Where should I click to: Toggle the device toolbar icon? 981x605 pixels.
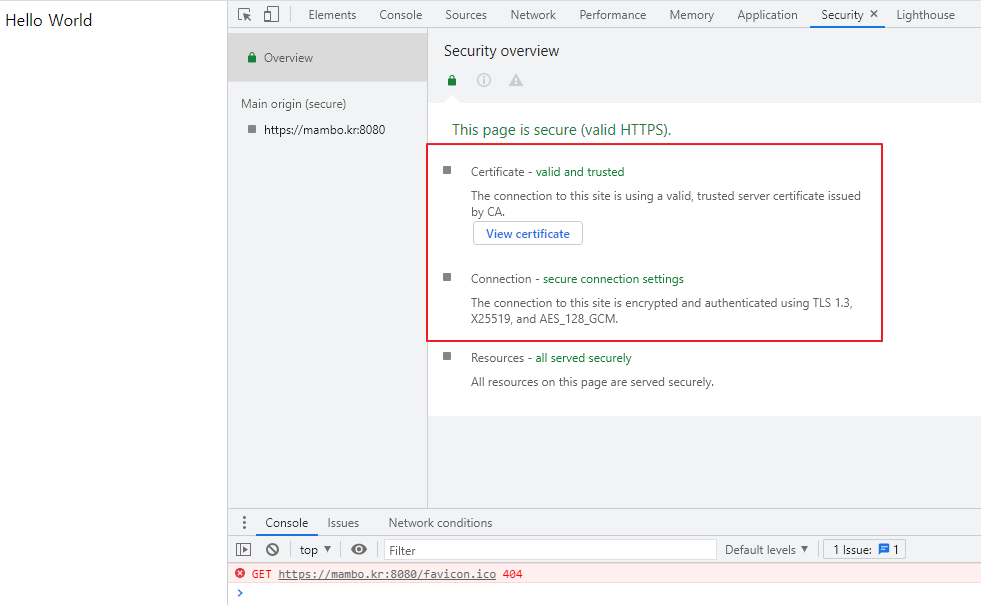click(271, 15)
